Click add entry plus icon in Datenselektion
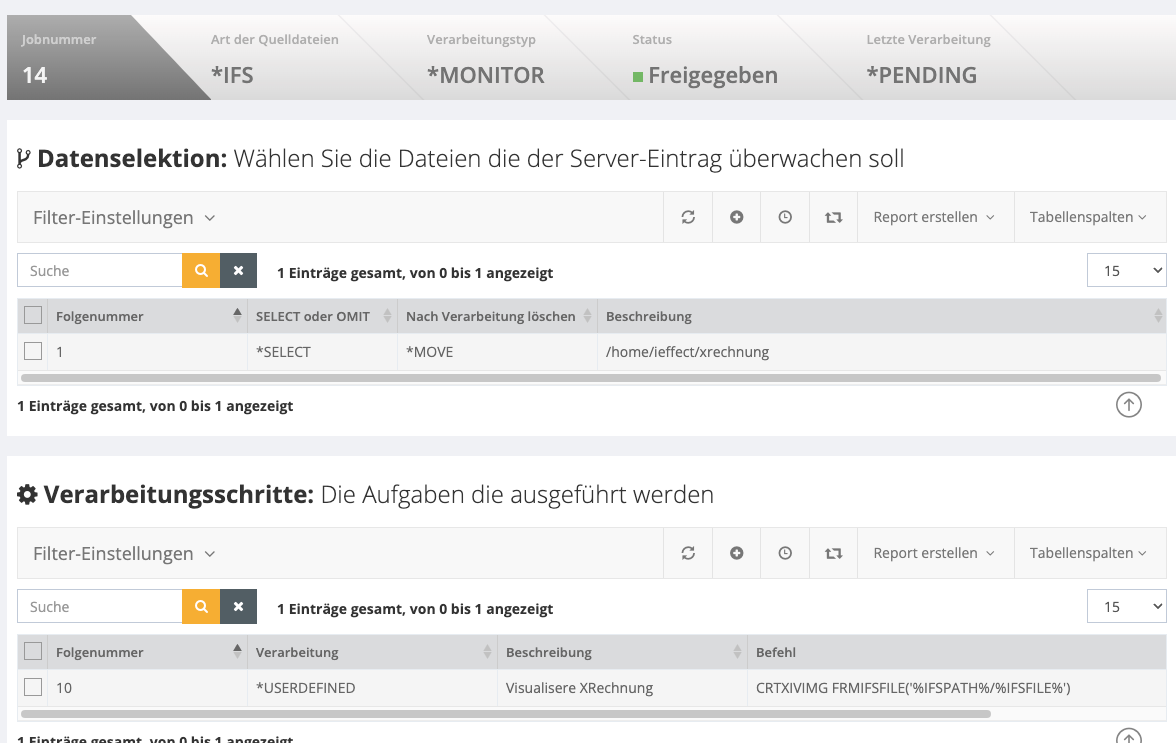Image resolution: width=1176 pixels, height=743 pixels. 737,217
